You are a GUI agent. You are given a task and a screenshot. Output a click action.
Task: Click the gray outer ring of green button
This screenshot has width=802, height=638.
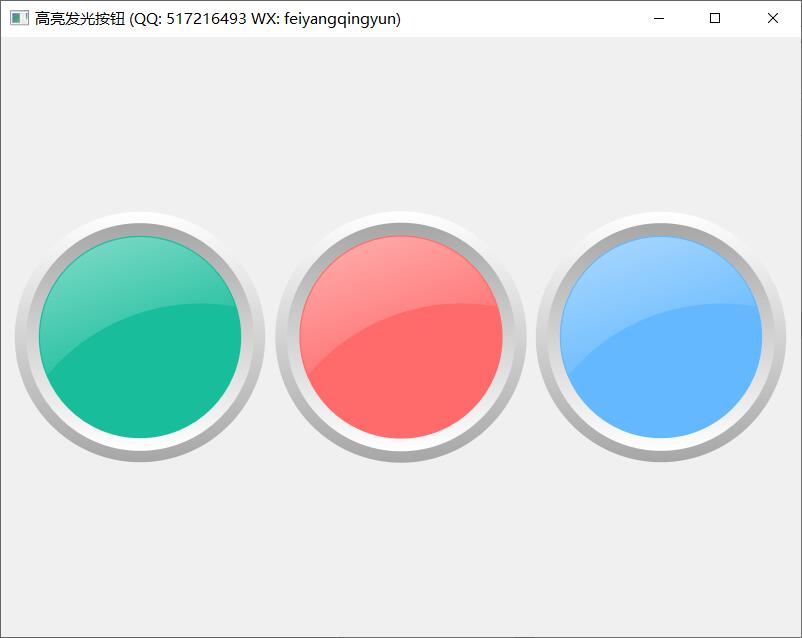pyautogui.click(x=140, y=229)
